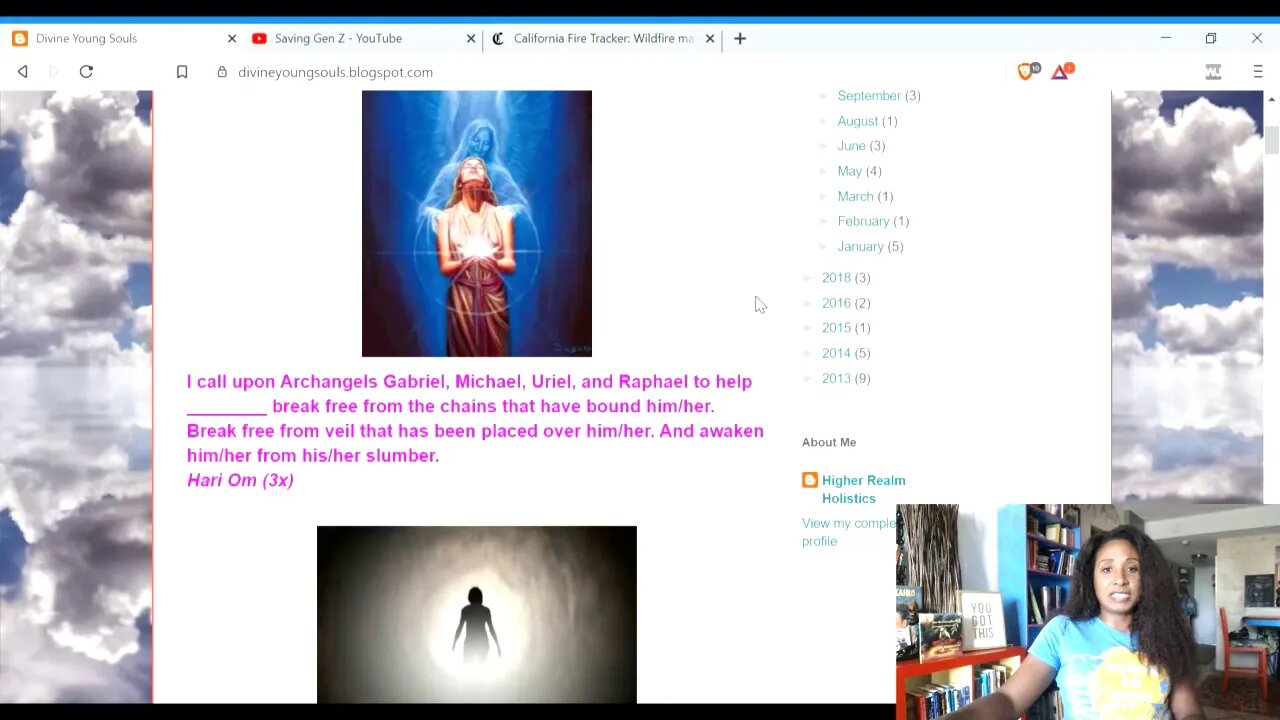1280x720 pixels.
Task: Open the 2013 archive link
Action: click(x=836, y=378)
